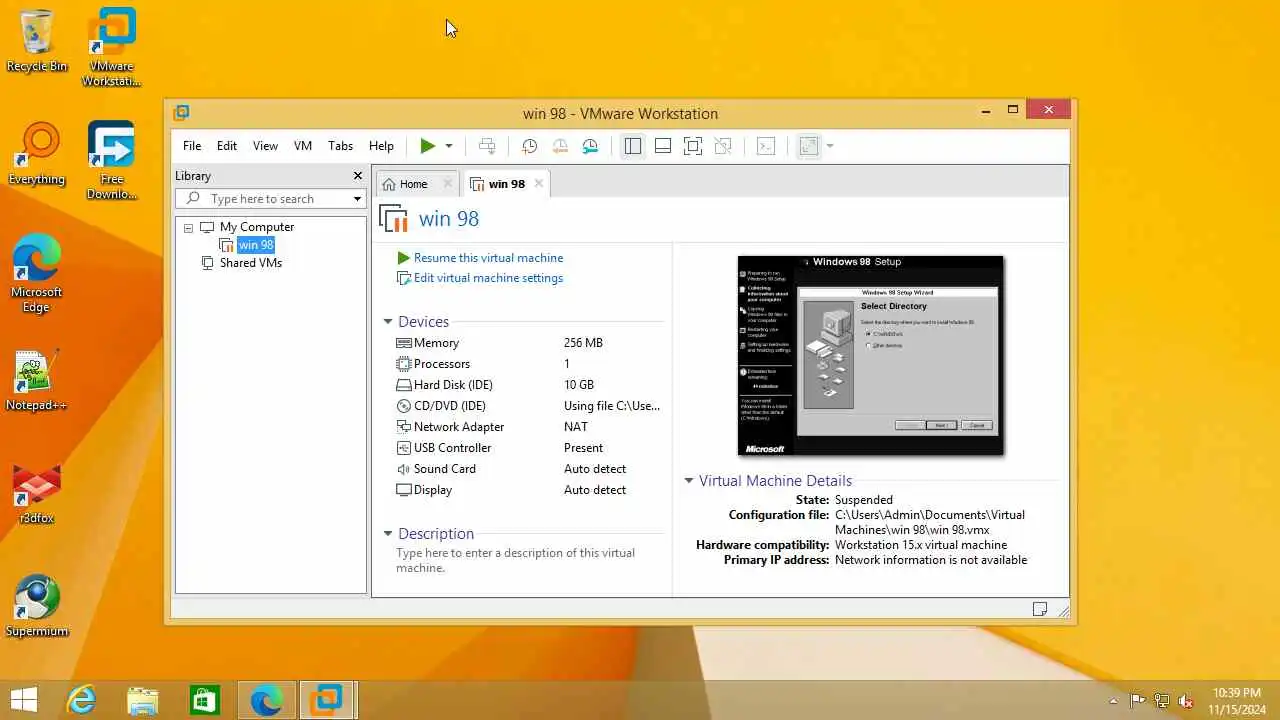The image size is (1280, 720).
Task: Select the r3dfox desktop shortcut
Action: point(37,494)
